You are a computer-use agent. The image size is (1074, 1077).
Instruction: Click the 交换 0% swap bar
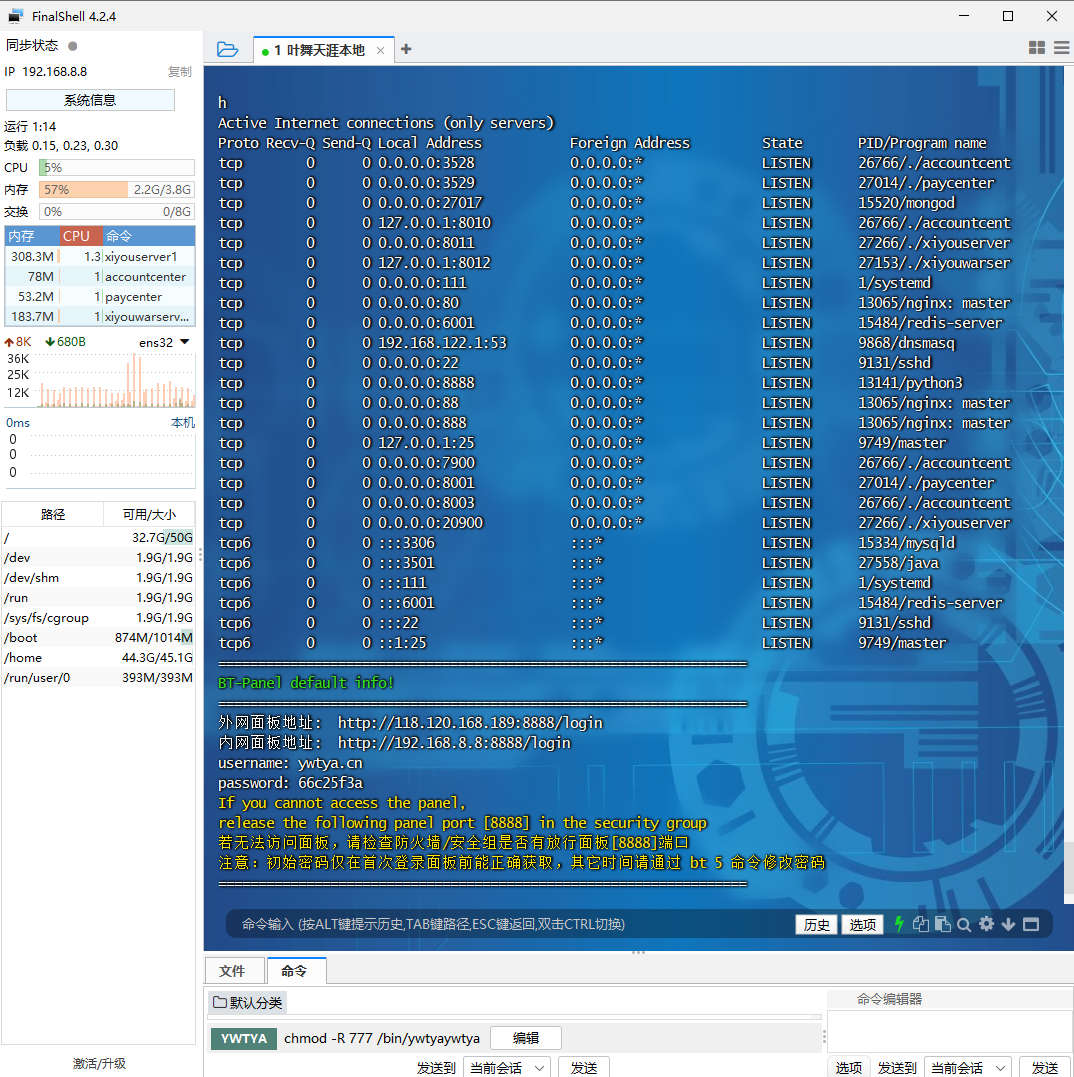pos(117,212)
